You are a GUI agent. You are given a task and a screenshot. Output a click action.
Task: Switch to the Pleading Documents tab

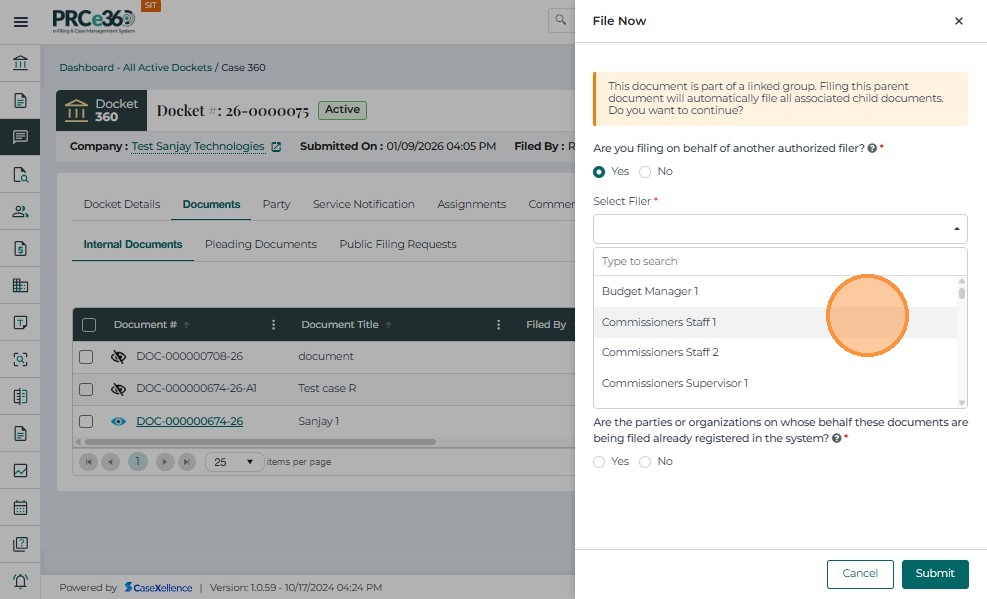tap(260, 244)
